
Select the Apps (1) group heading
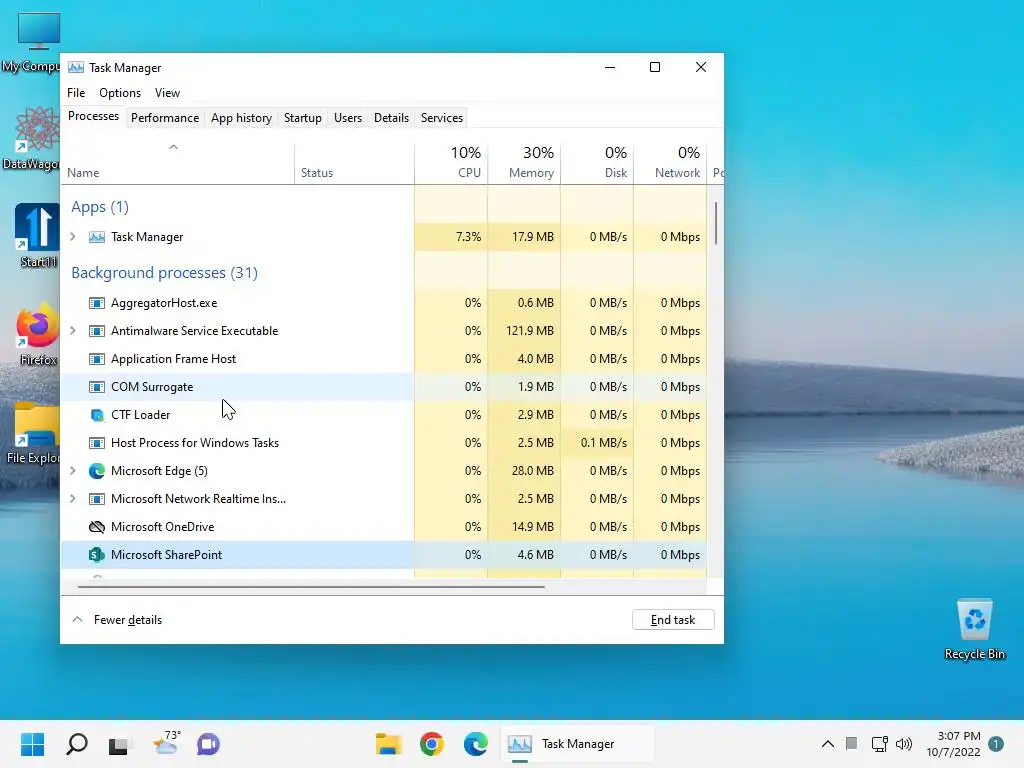(x=100, y=207)
